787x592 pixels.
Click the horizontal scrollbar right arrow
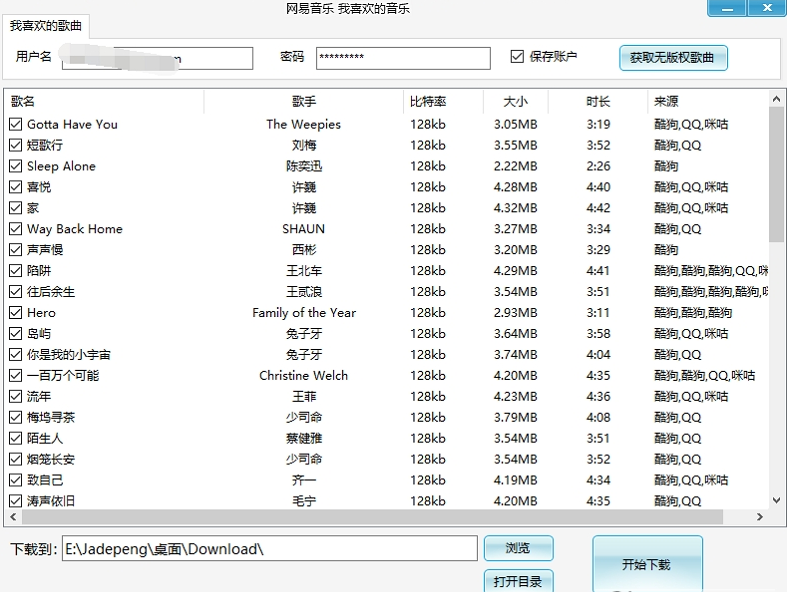pos(760,517)
